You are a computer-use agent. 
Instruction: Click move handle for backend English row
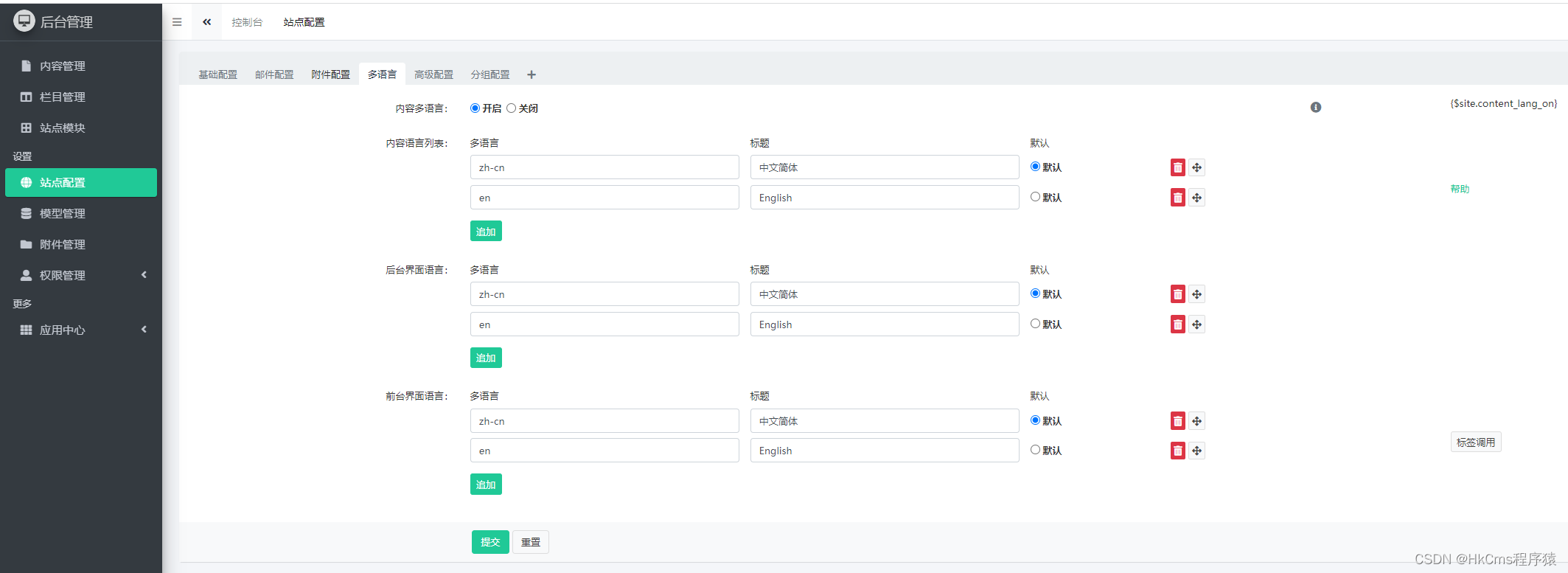pyautogui.click(x=1196, y=324)
